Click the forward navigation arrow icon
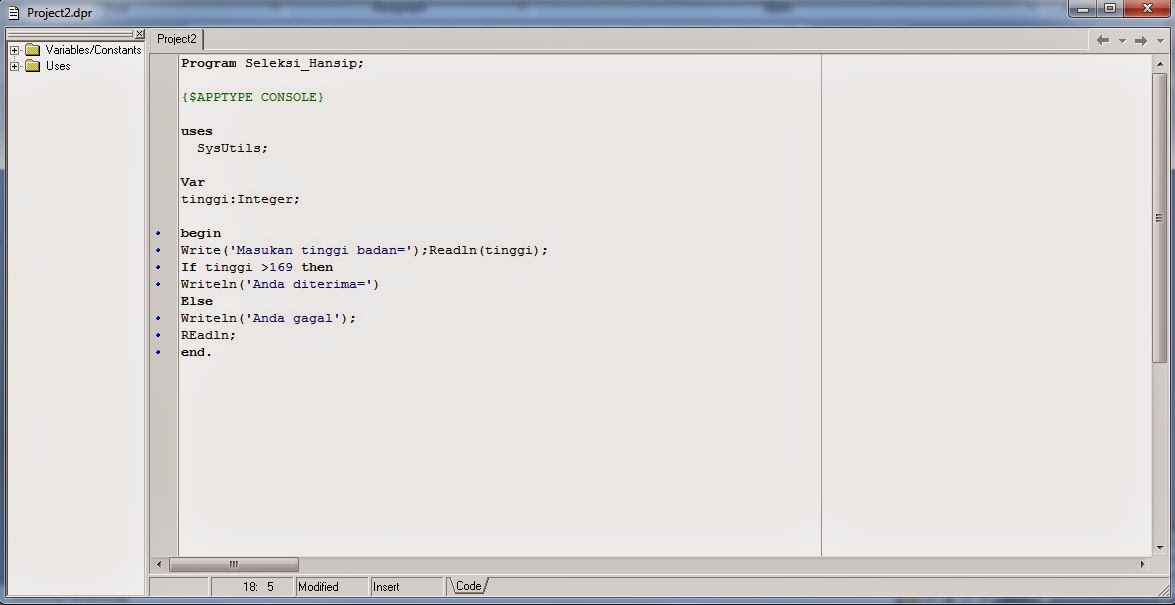 point(1138,40)
